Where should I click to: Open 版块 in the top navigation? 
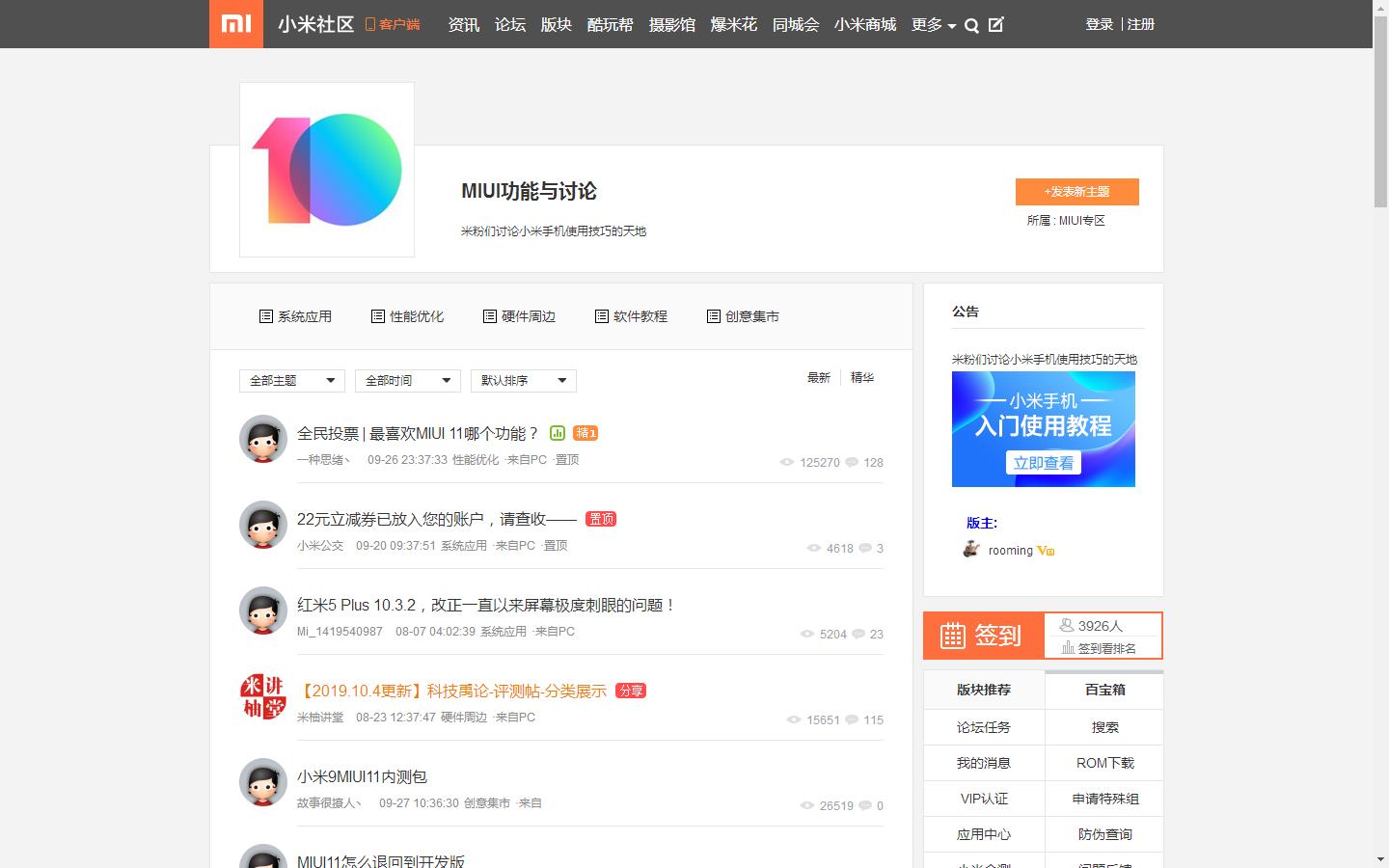(x=557, y=25)
